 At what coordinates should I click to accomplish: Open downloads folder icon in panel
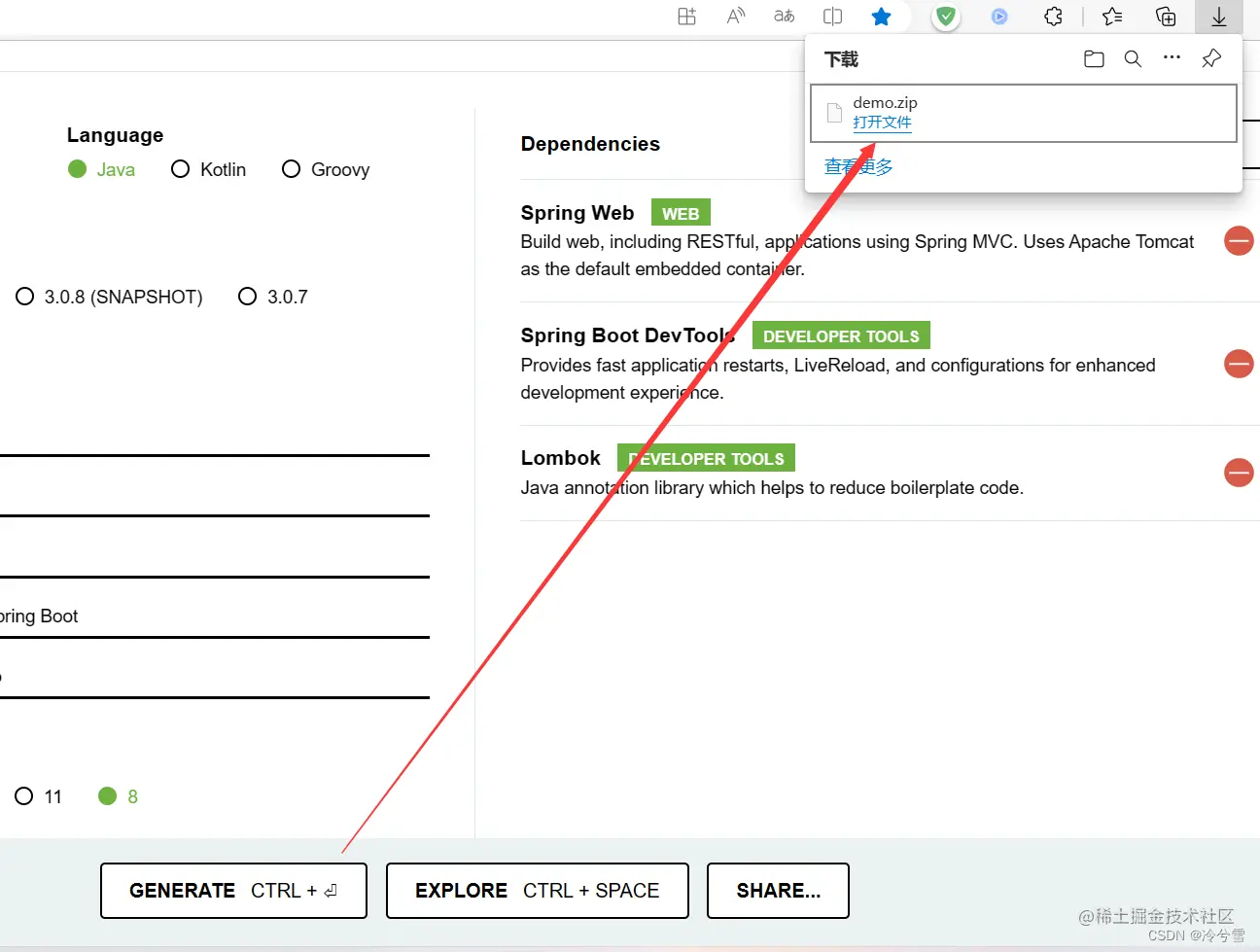click(x=1094, y=58)
